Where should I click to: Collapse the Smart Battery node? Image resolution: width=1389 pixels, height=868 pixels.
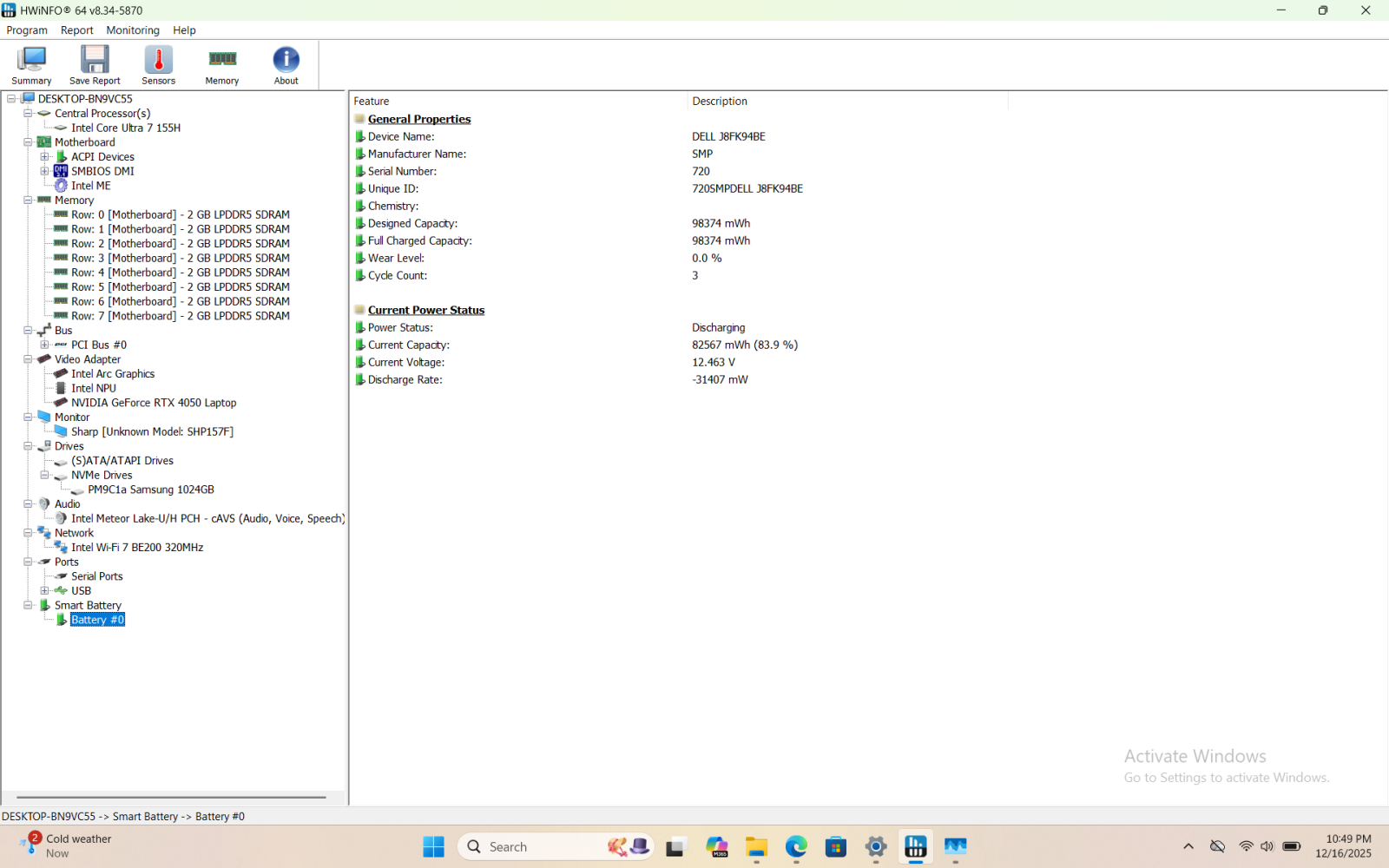click(x=28, y=605)
